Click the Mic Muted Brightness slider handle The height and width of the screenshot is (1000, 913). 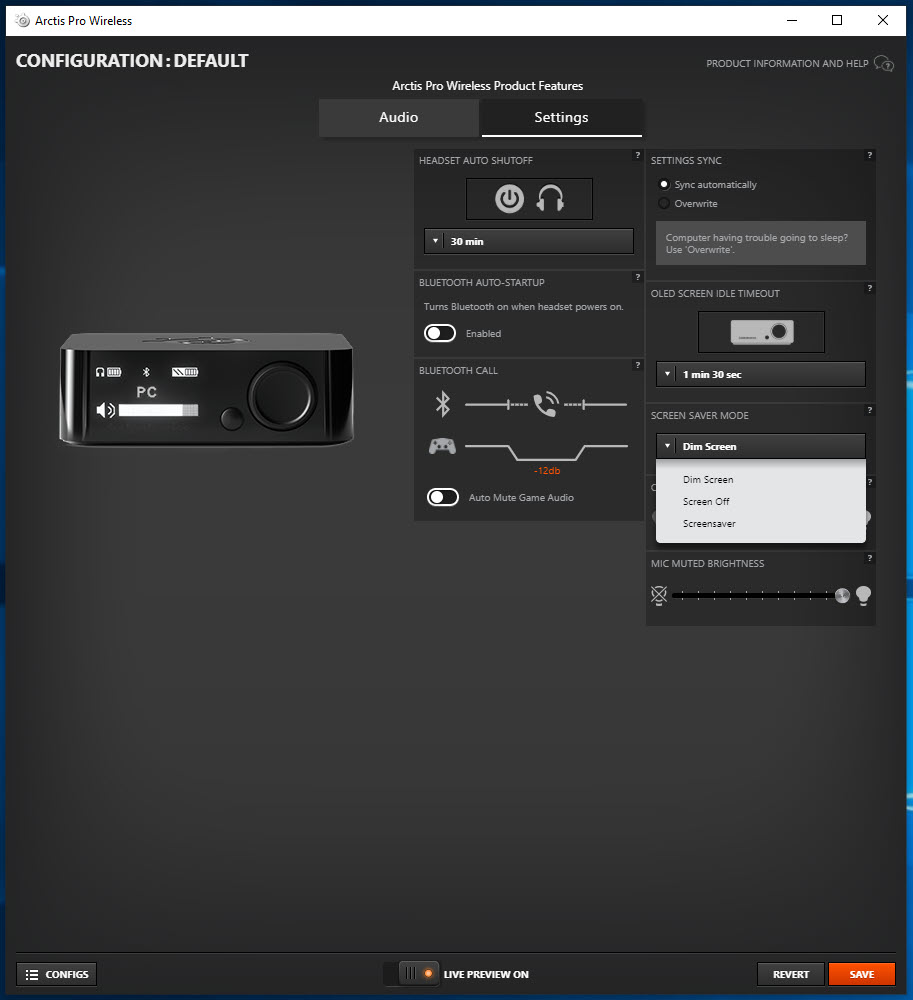pyautogui.click(x=842, y=596)
